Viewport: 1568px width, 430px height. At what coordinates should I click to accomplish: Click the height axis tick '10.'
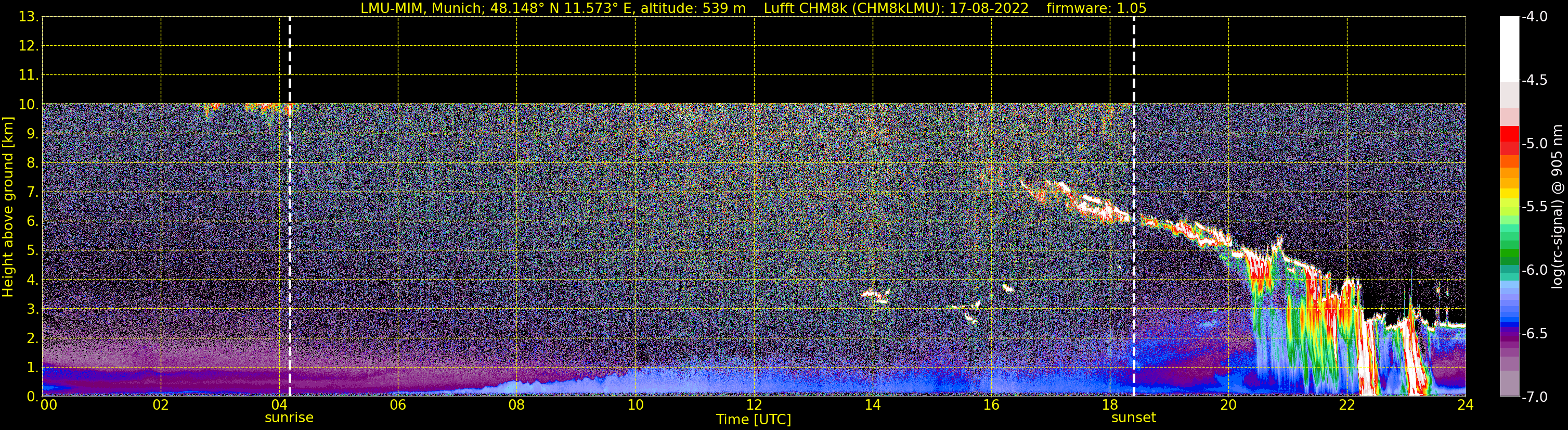[x=29, y=105]
